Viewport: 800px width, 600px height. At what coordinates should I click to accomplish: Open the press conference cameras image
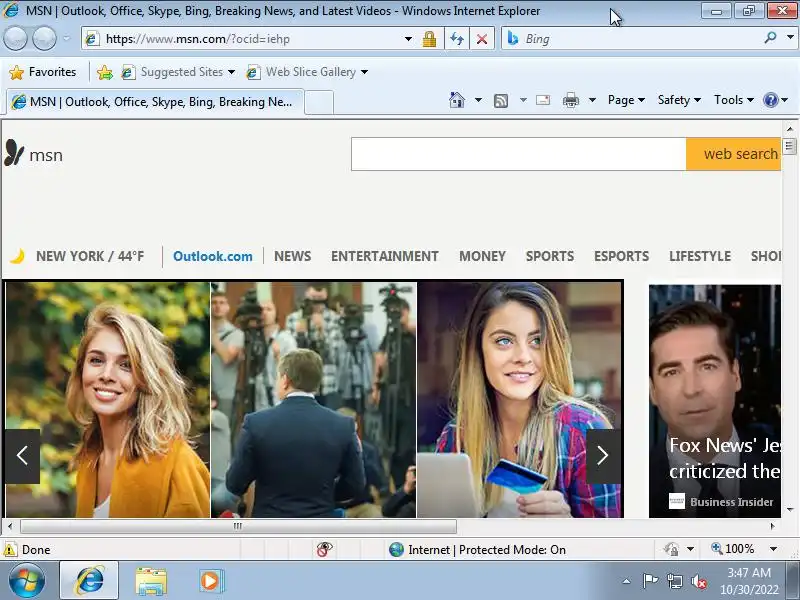(x=314, y=400)
